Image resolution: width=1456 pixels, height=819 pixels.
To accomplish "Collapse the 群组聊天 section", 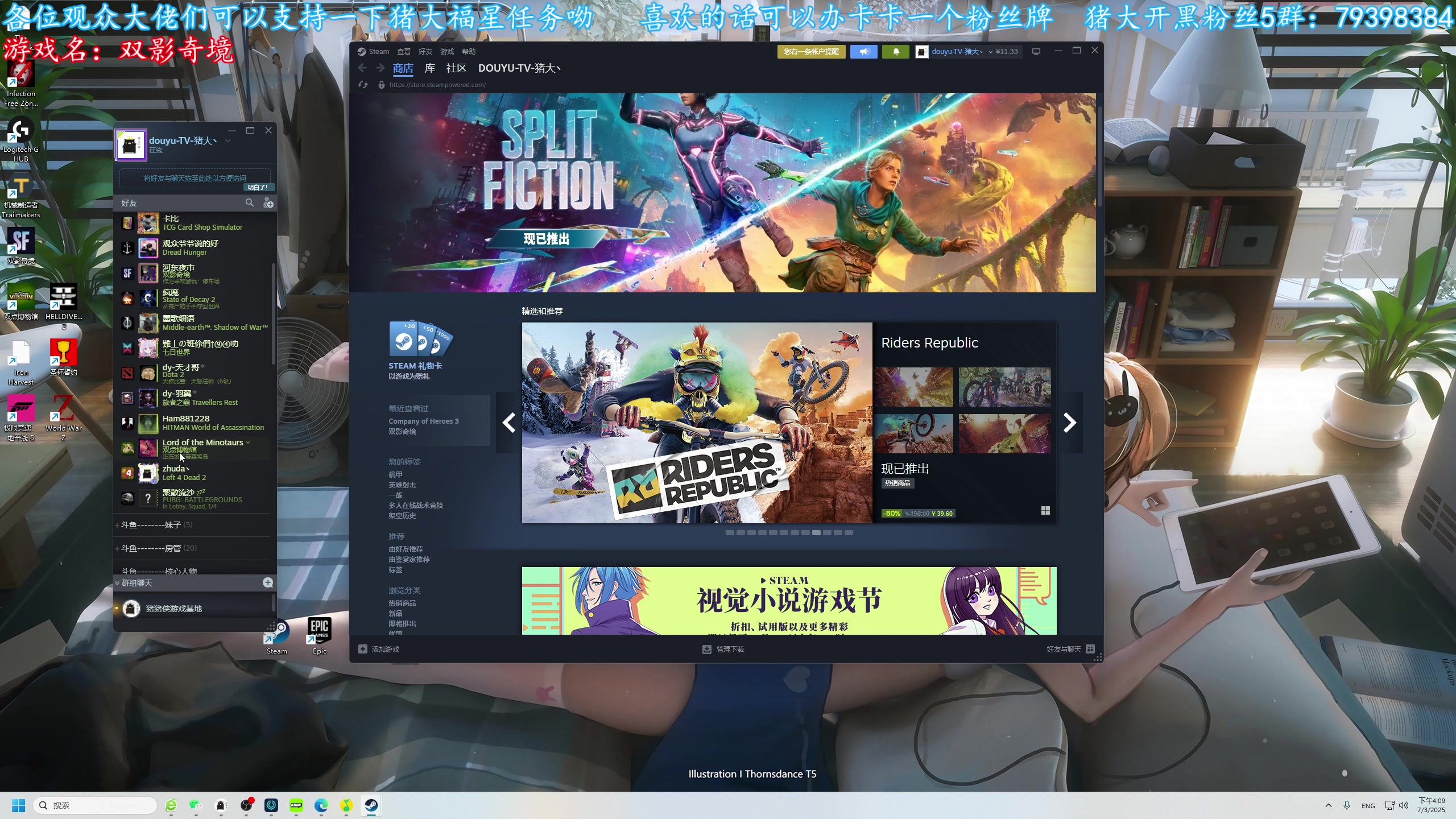I will [x=117, y=582].
